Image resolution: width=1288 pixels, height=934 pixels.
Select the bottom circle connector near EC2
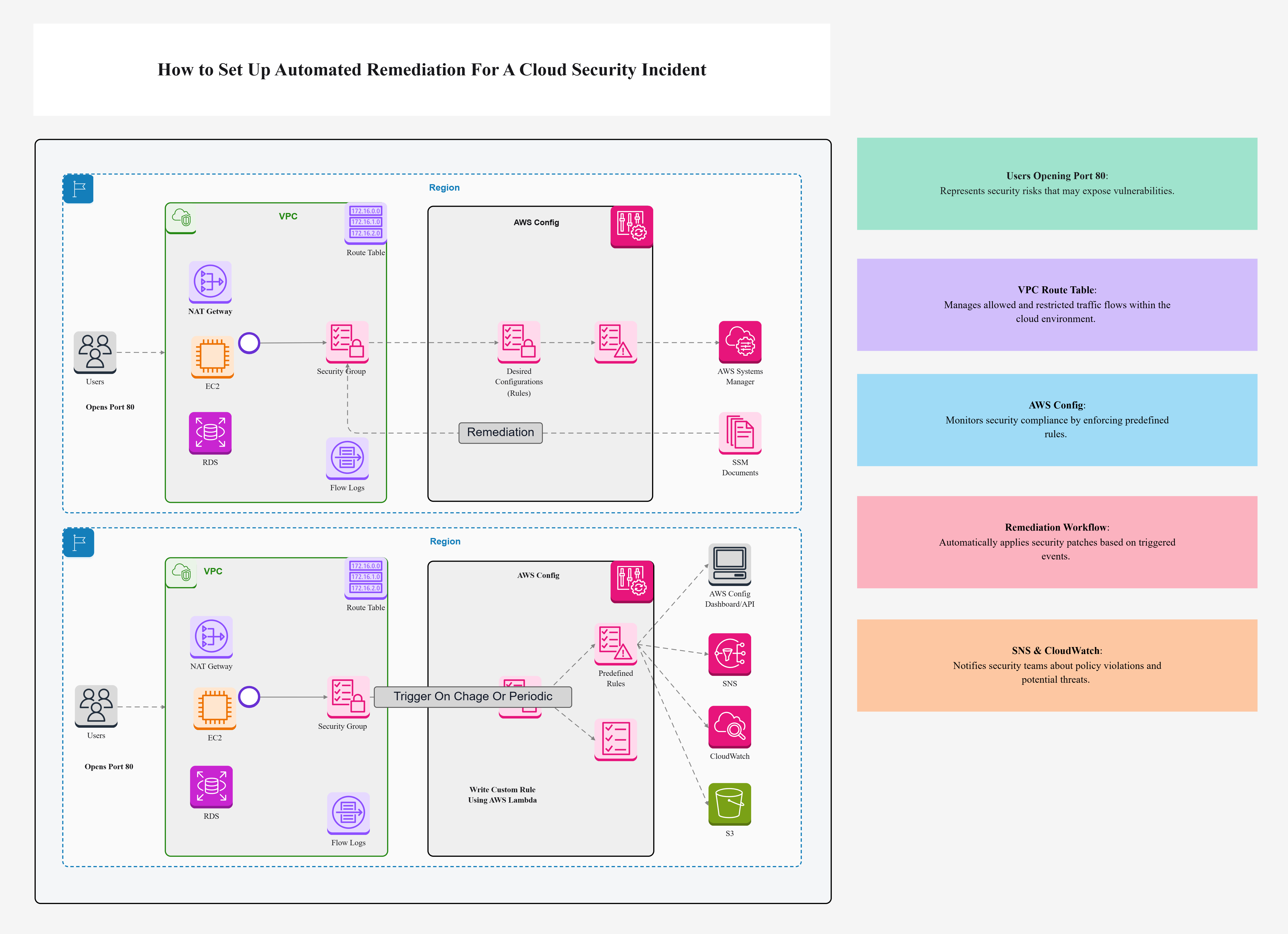tap(249, 697)
